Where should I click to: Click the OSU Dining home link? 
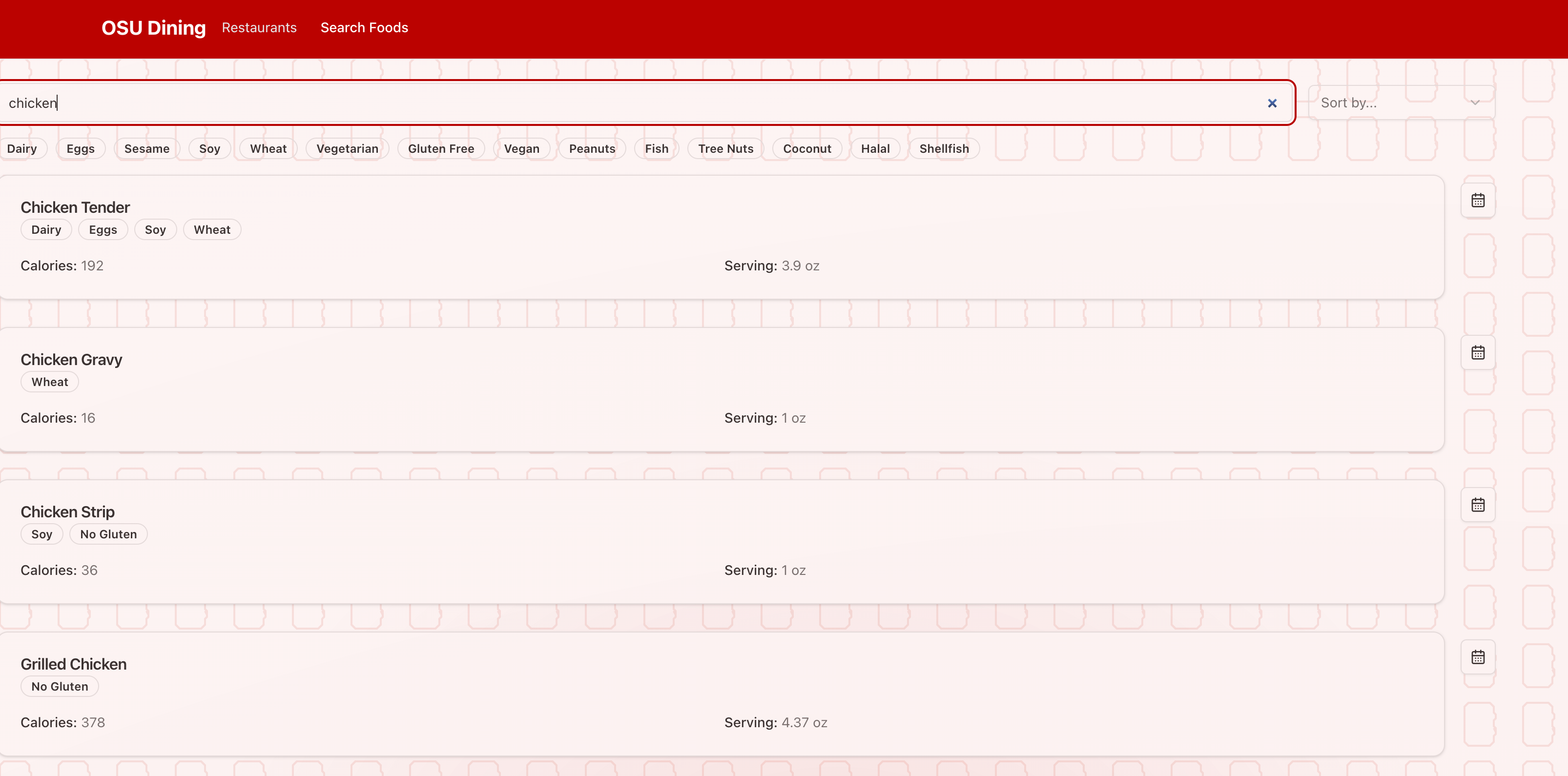[153, 28]
